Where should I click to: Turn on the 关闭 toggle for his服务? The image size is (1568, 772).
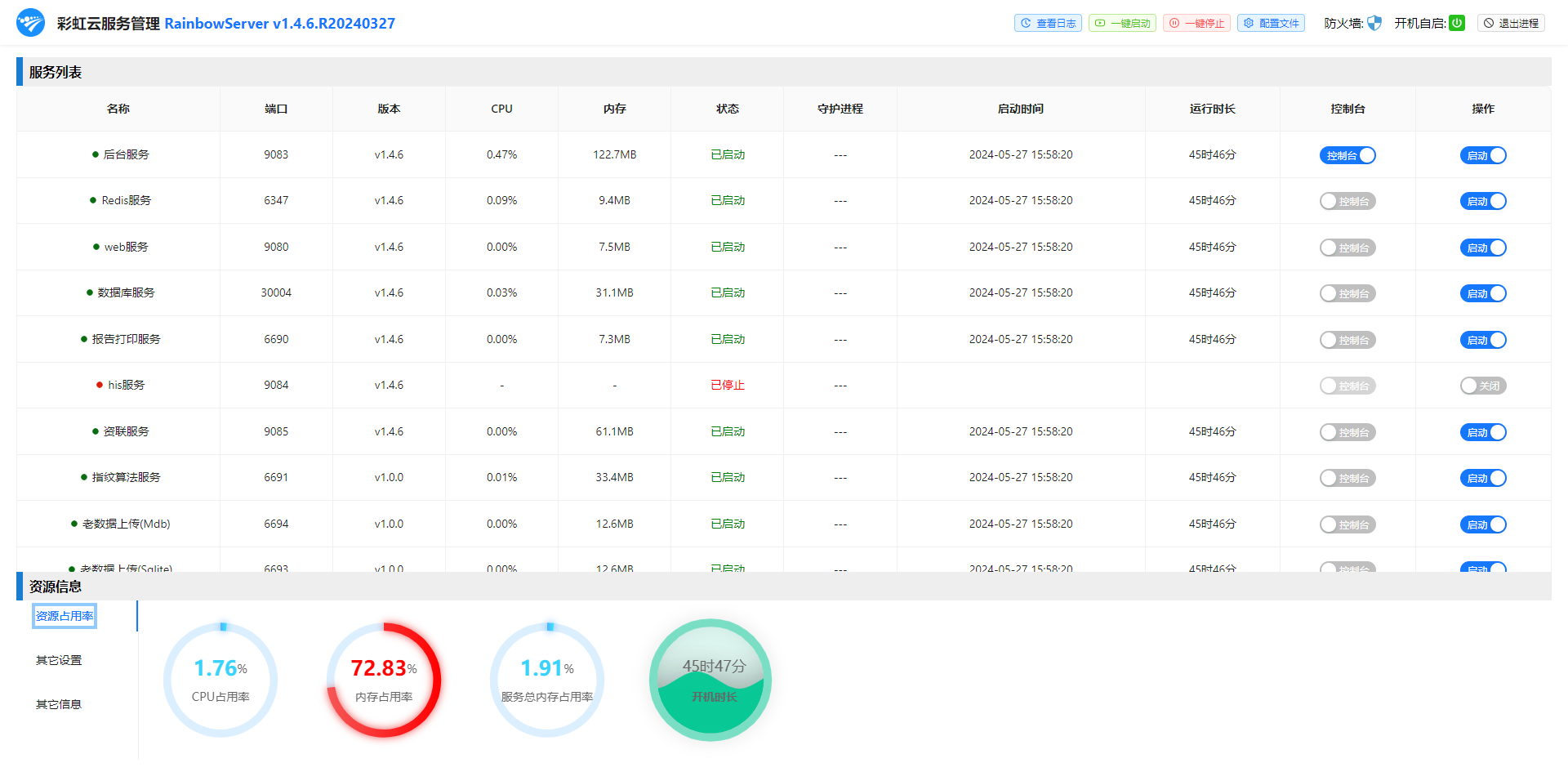1483,386
